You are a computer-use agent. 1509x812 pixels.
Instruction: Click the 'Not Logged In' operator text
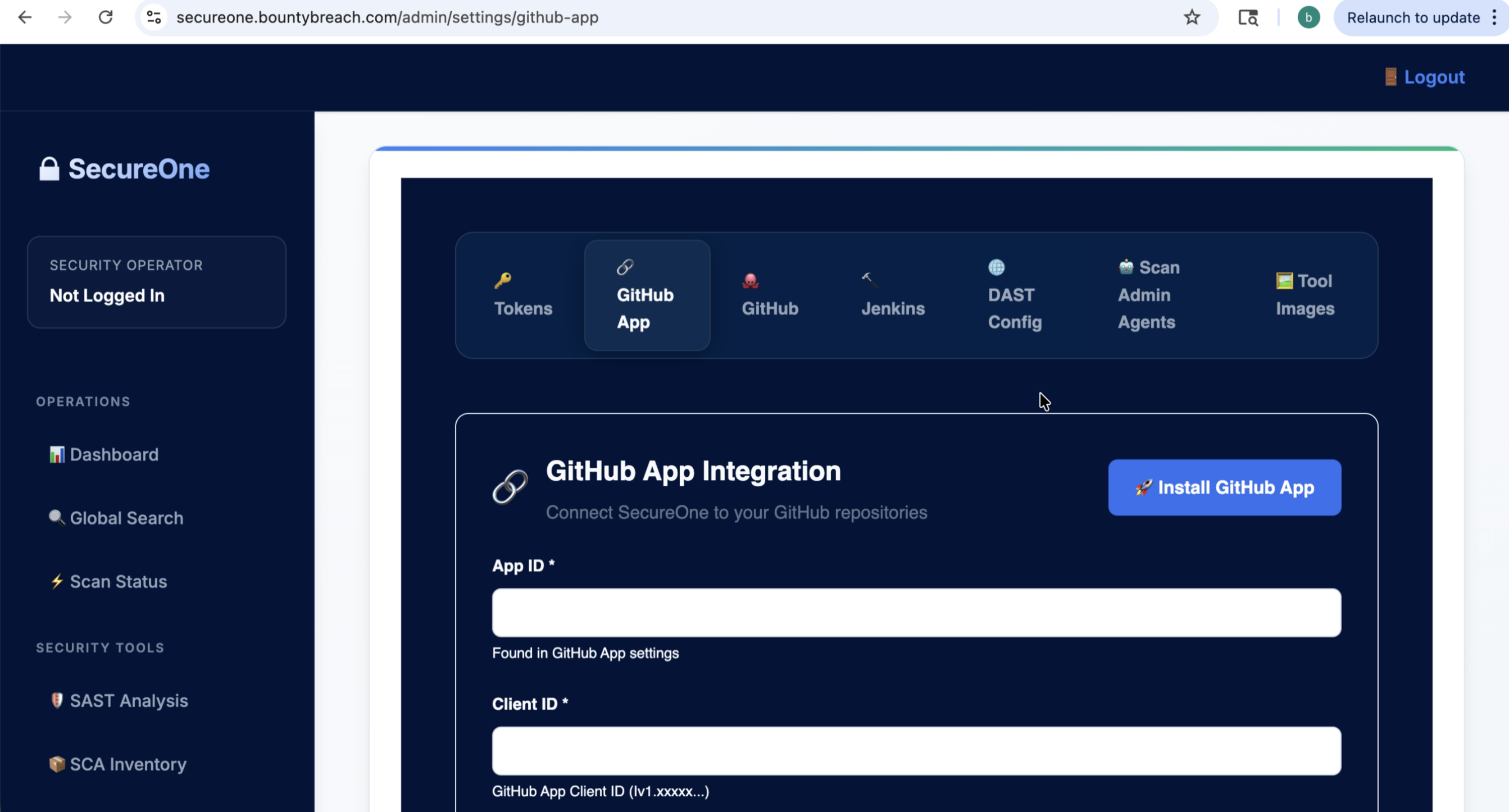click(x=107, y=295)
